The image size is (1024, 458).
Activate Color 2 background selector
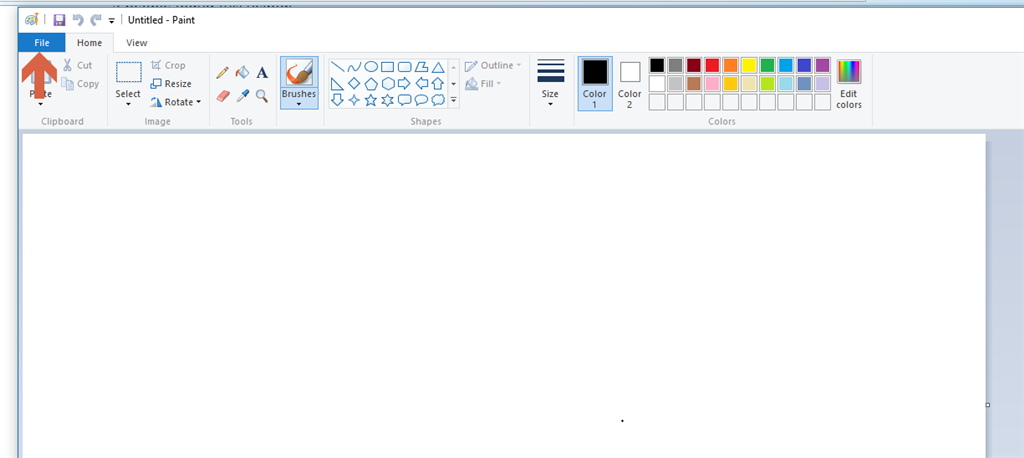(x=630, y=84)
